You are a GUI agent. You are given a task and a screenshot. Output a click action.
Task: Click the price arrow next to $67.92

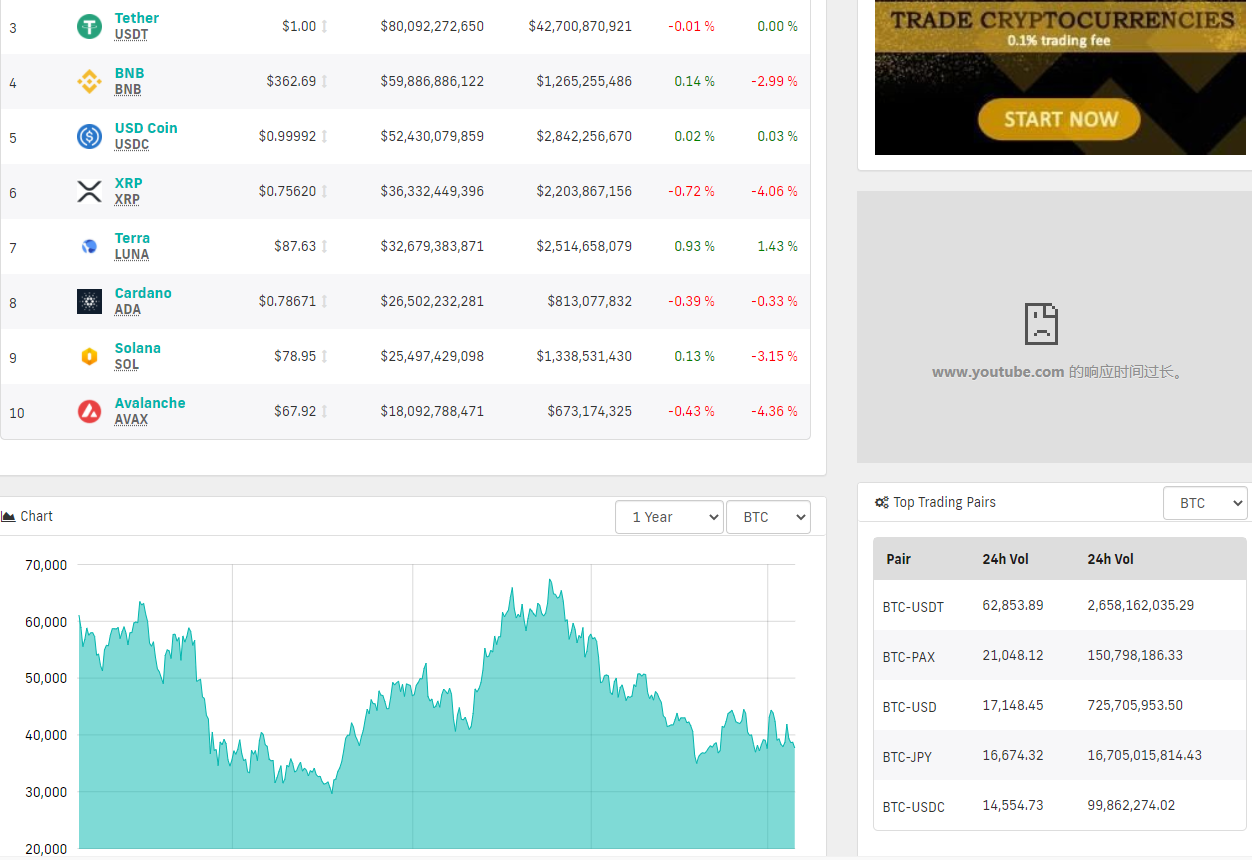pyautogui.click(x=324, y=411)
